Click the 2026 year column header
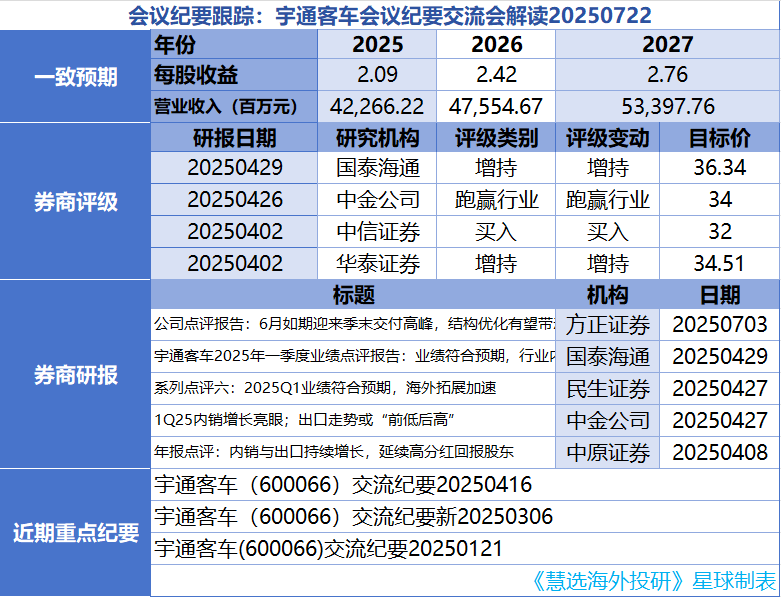Image resolution: width=781 pixels, height=597 pixels. 497,45
